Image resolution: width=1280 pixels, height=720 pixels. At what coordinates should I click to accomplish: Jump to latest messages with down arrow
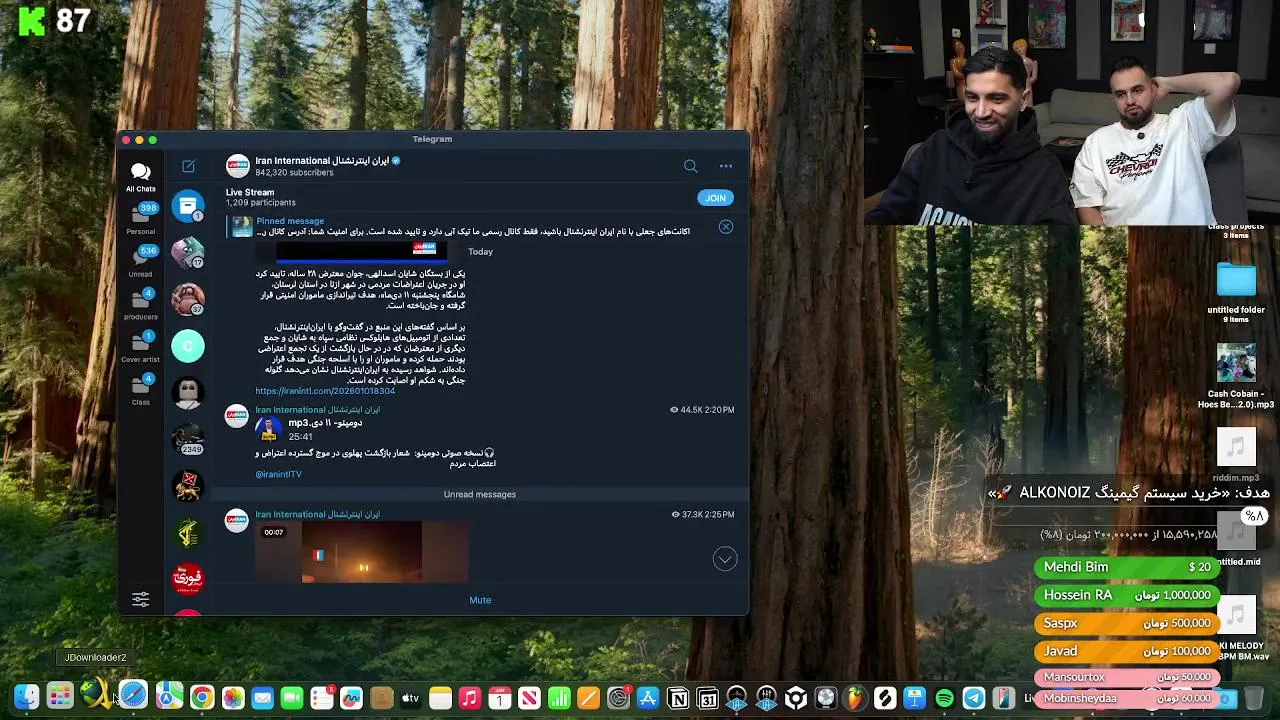point(725,559)
